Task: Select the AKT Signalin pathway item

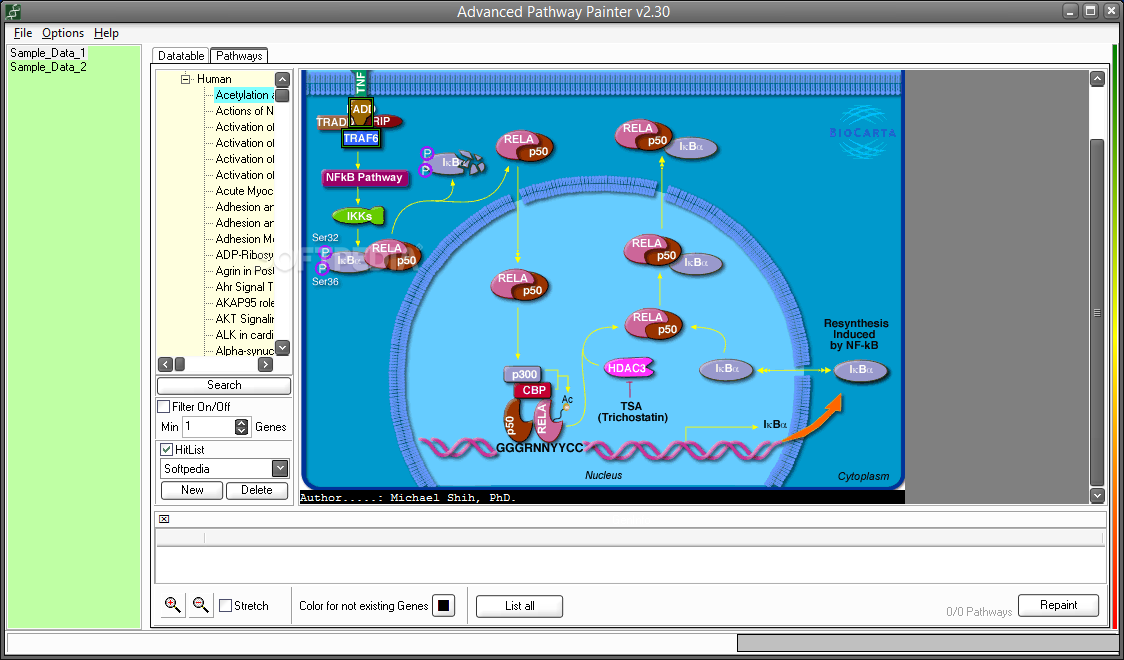Action: tap(244, 319)
